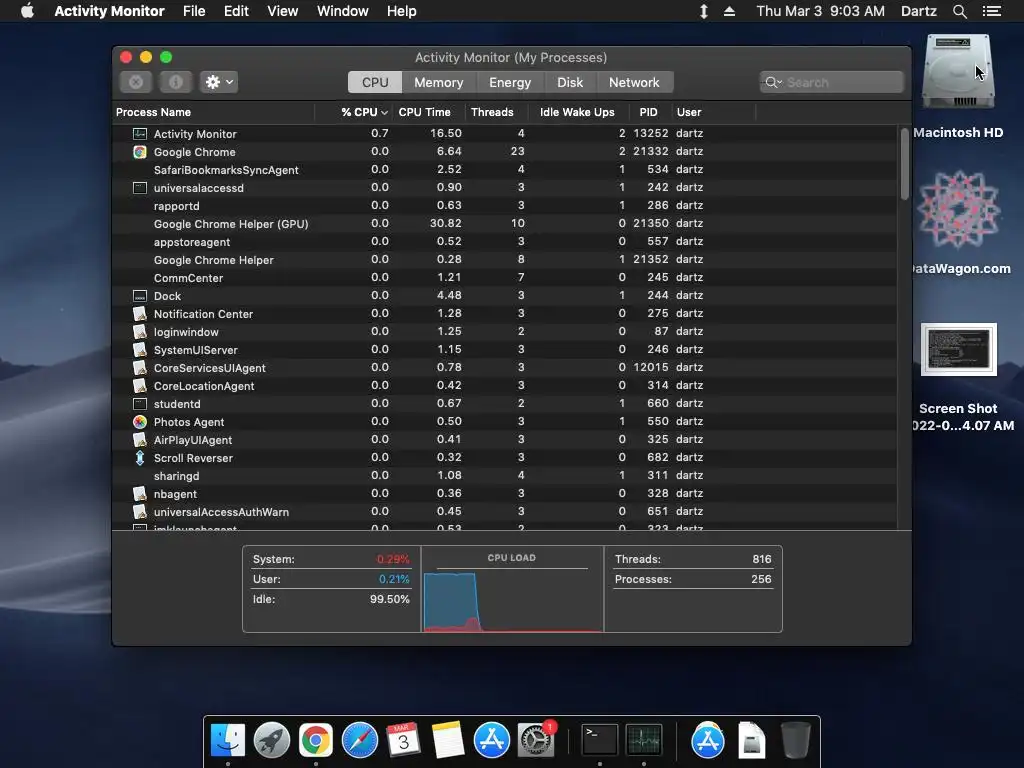Select the CommCenter process row
This screenshot has width=1024, height=768.
point(505,278)
